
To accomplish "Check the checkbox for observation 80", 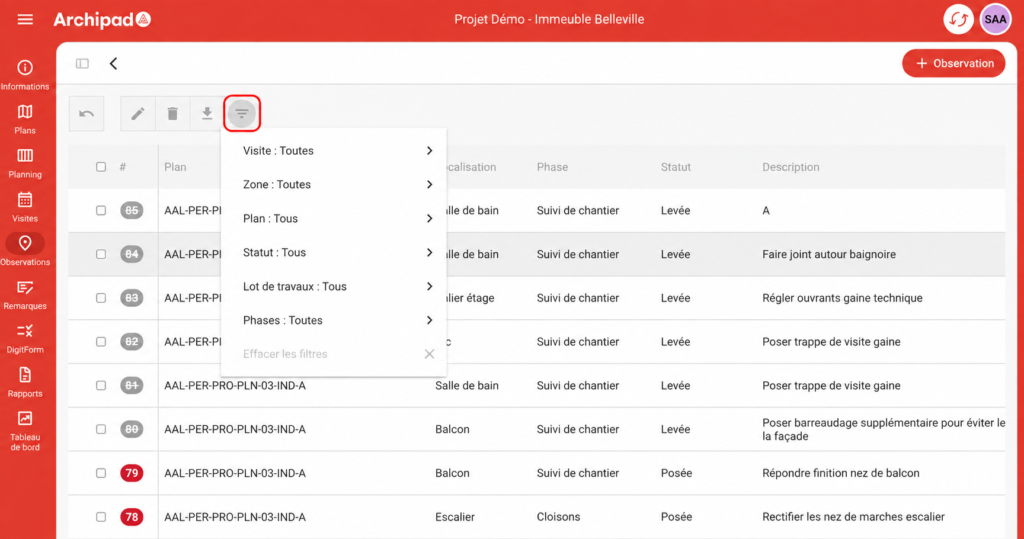I will tap(101, 429).
